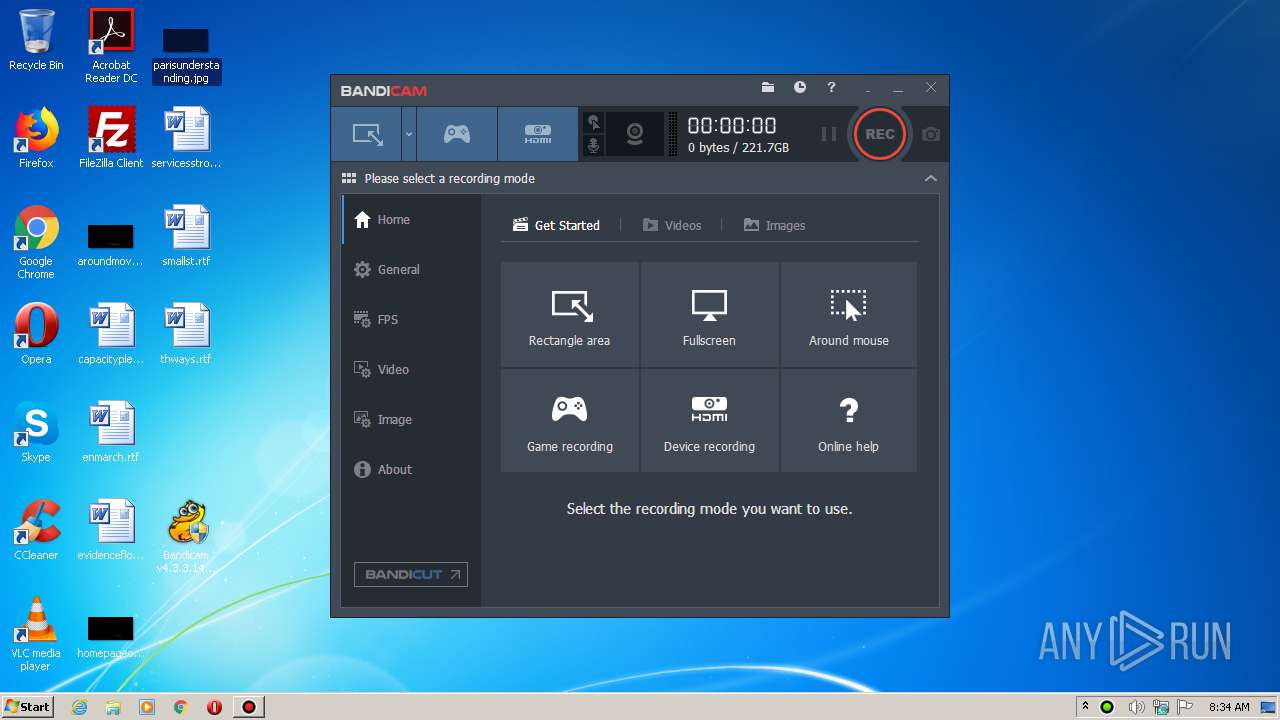Toggle webcam overlay

pos(635,134)
